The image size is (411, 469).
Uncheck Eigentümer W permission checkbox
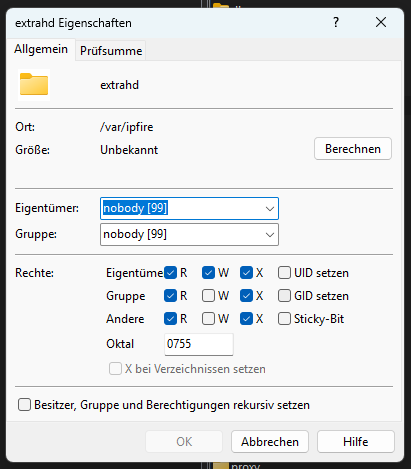208,273
